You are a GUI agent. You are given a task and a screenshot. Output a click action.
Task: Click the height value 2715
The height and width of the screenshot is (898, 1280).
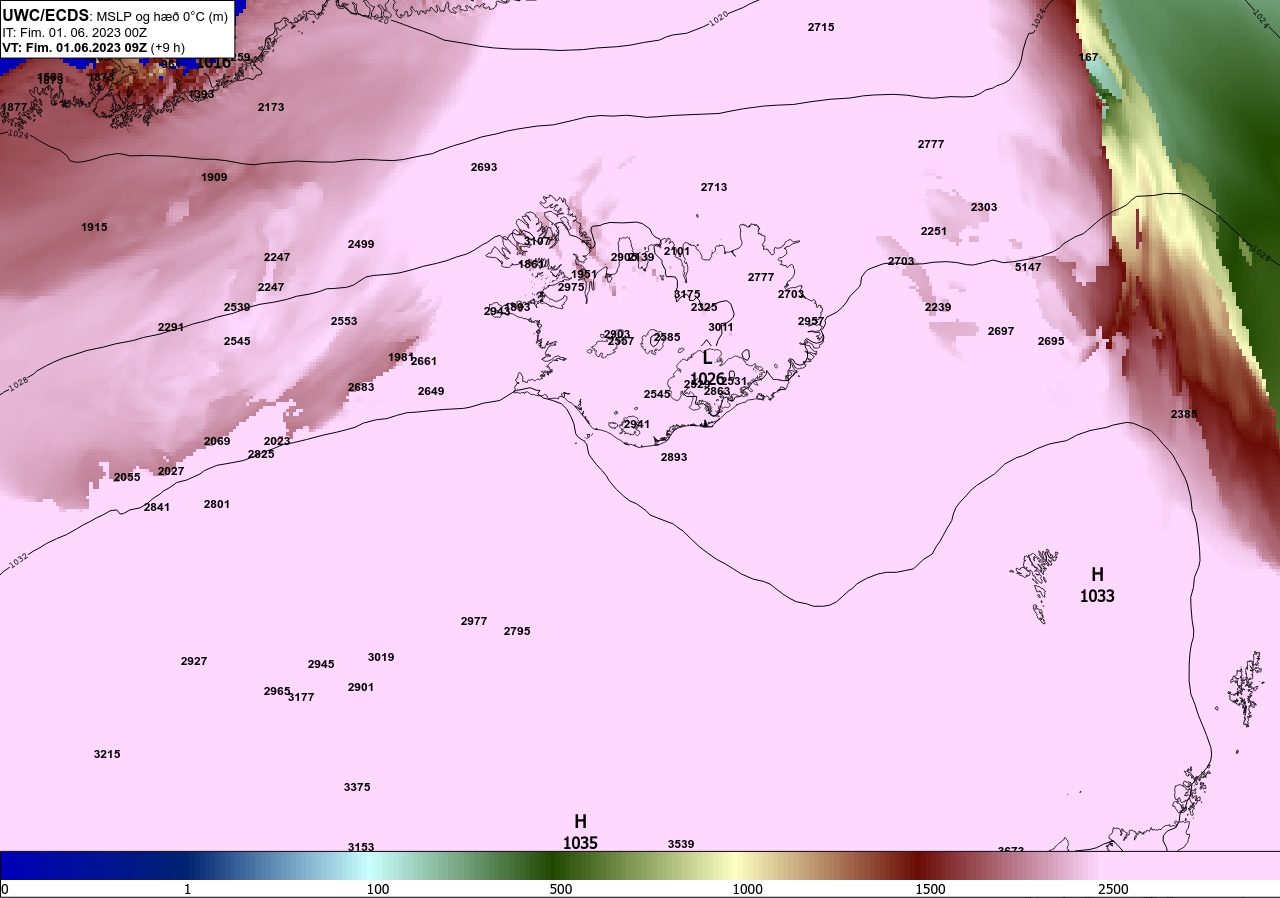click(x=821, y=27)
